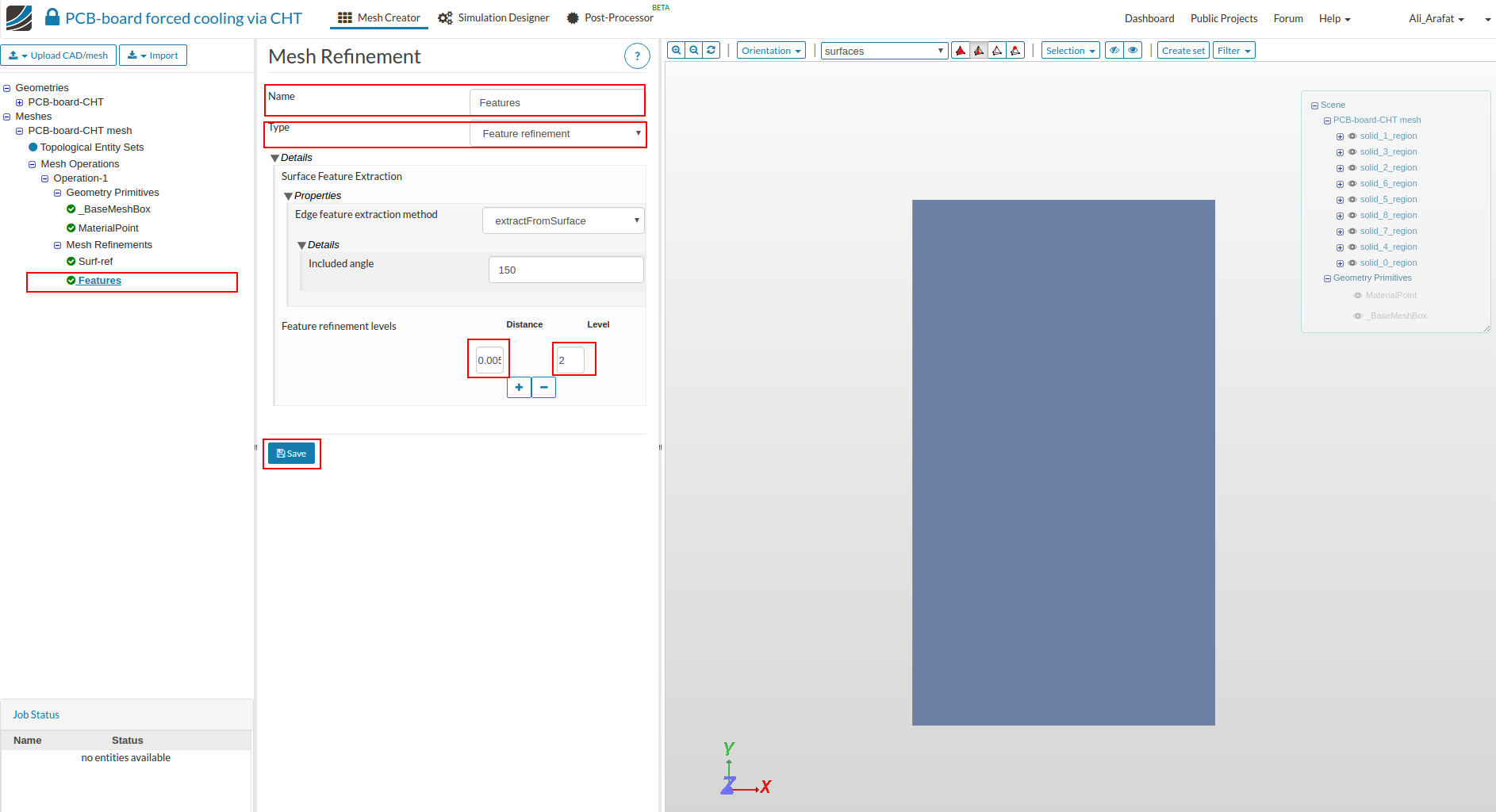Open the help question mark icon
Viewport: 1496px width, 812px height.
(x=637, y=56)
